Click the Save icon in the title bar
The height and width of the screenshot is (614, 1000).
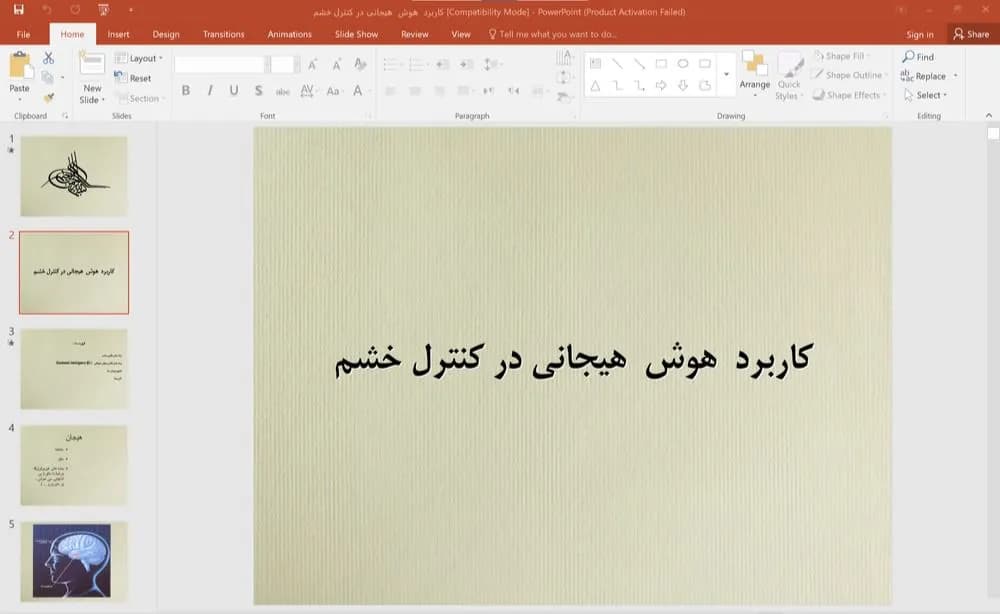click(18, 10)
